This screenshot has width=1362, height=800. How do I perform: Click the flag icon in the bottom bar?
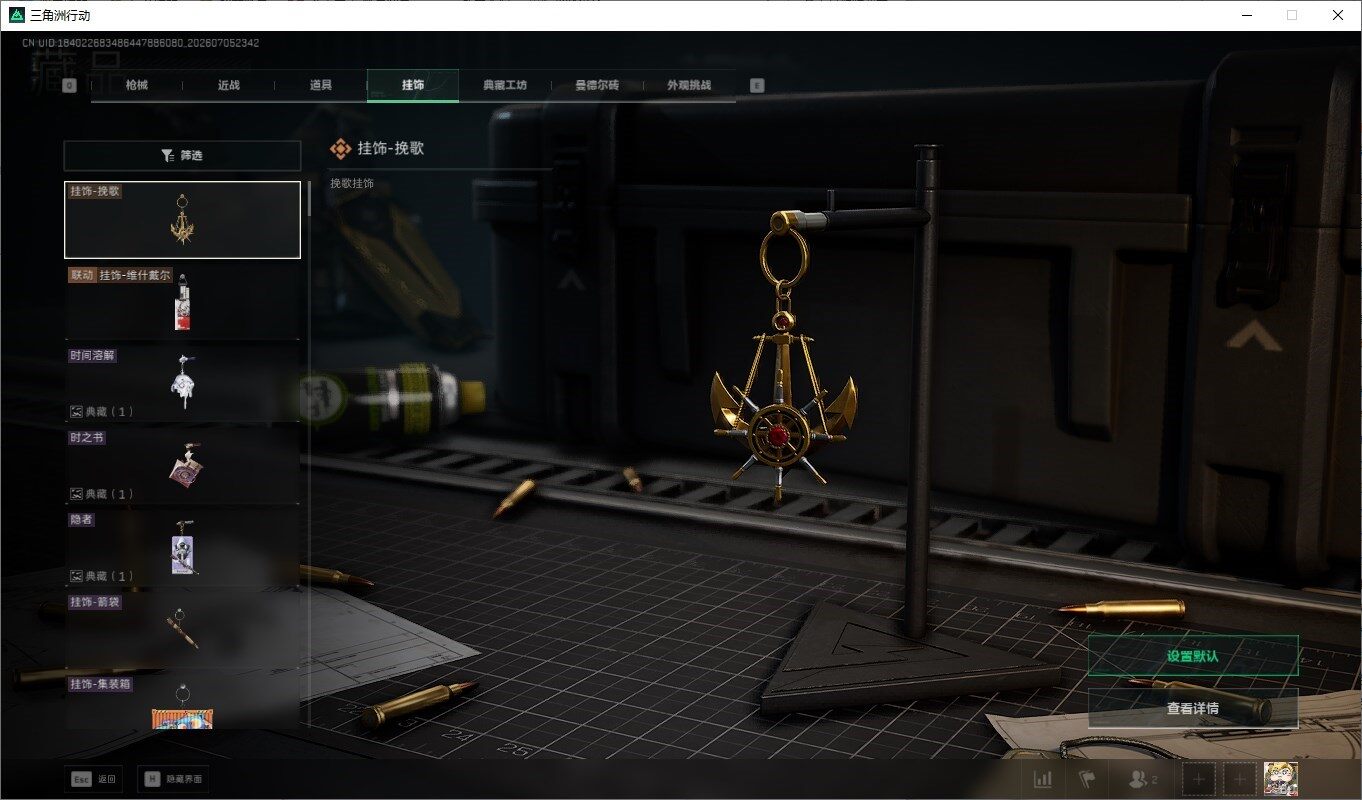coord(1086,779)
